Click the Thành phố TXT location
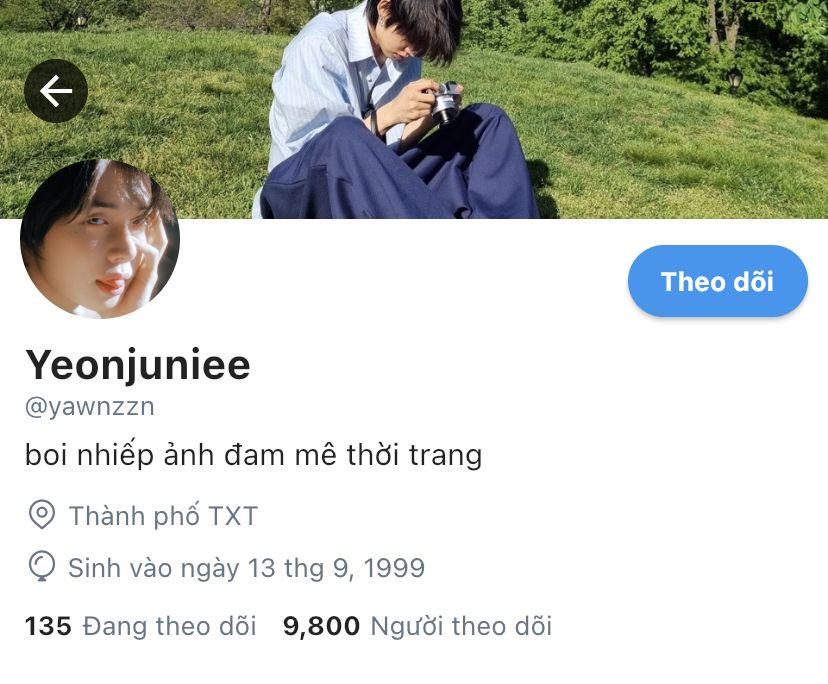 click(163, 516)
